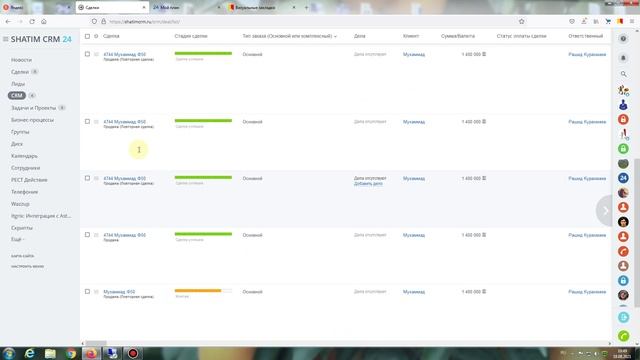
Task: Open Телефония in the sidebar
Action: [x=24, y=192]
